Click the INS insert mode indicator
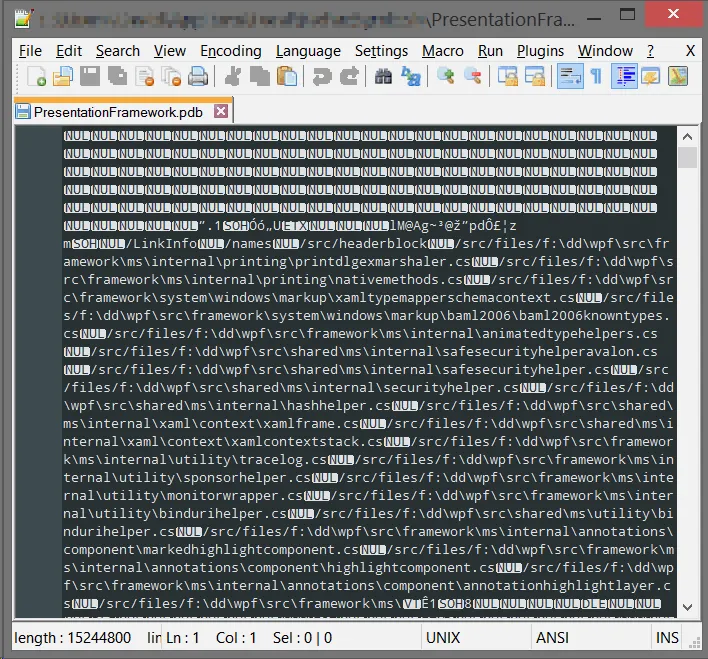Viewport: 708px width, 659px height. click(x=667, y=638)
